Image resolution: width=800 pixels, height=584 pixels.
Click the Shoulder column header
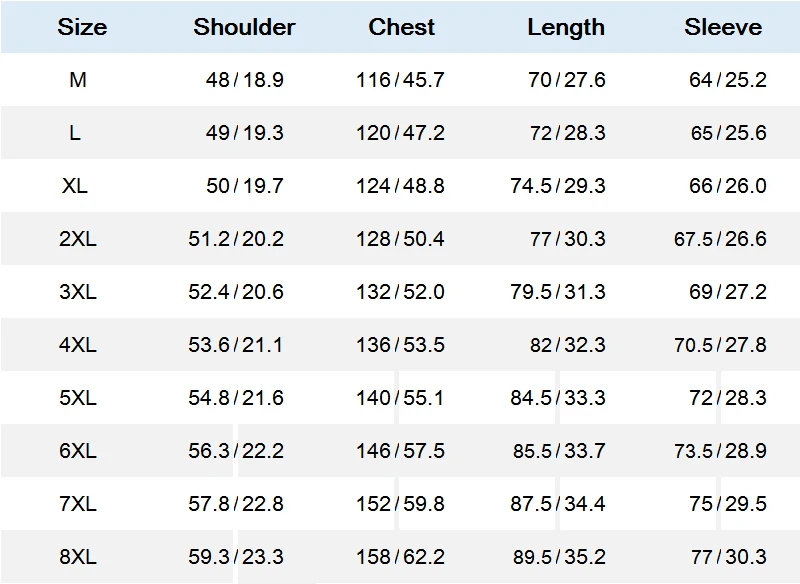pyautogui.click(x=244, y=27)
